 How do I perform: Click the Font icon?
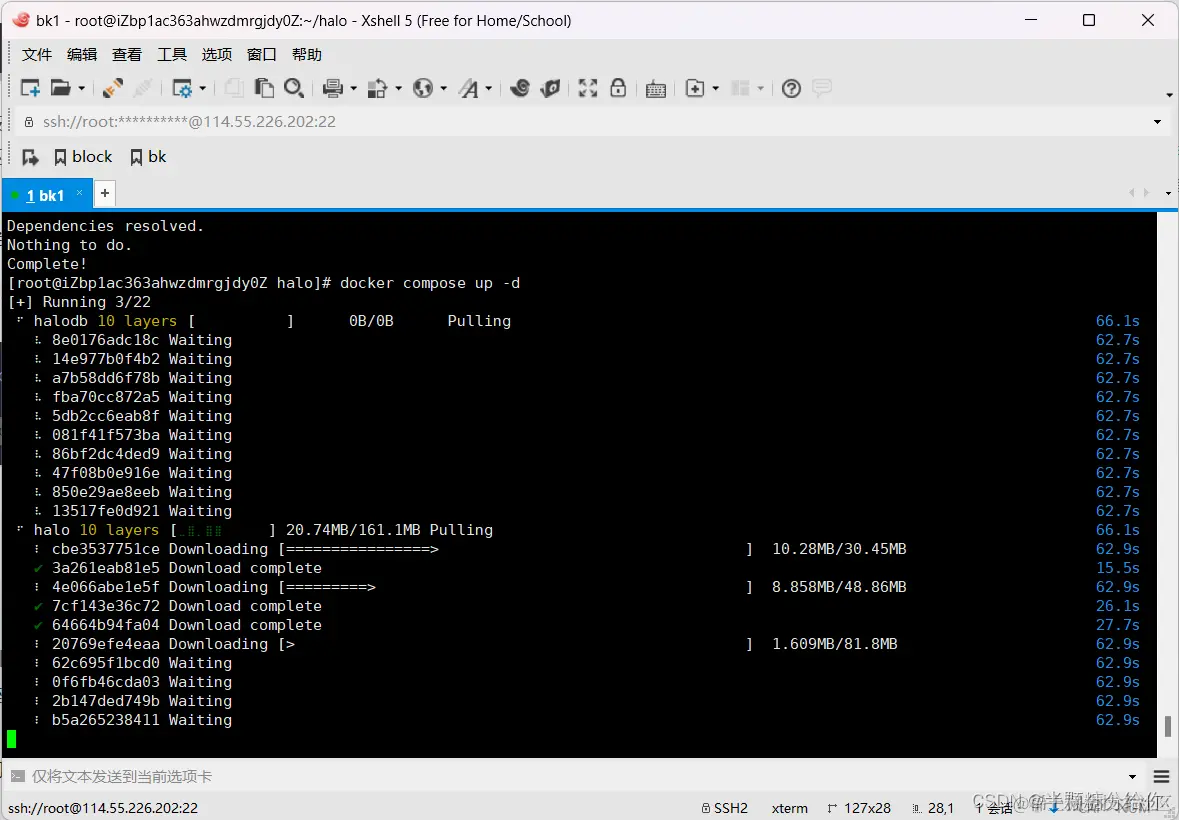coord(469,88)
